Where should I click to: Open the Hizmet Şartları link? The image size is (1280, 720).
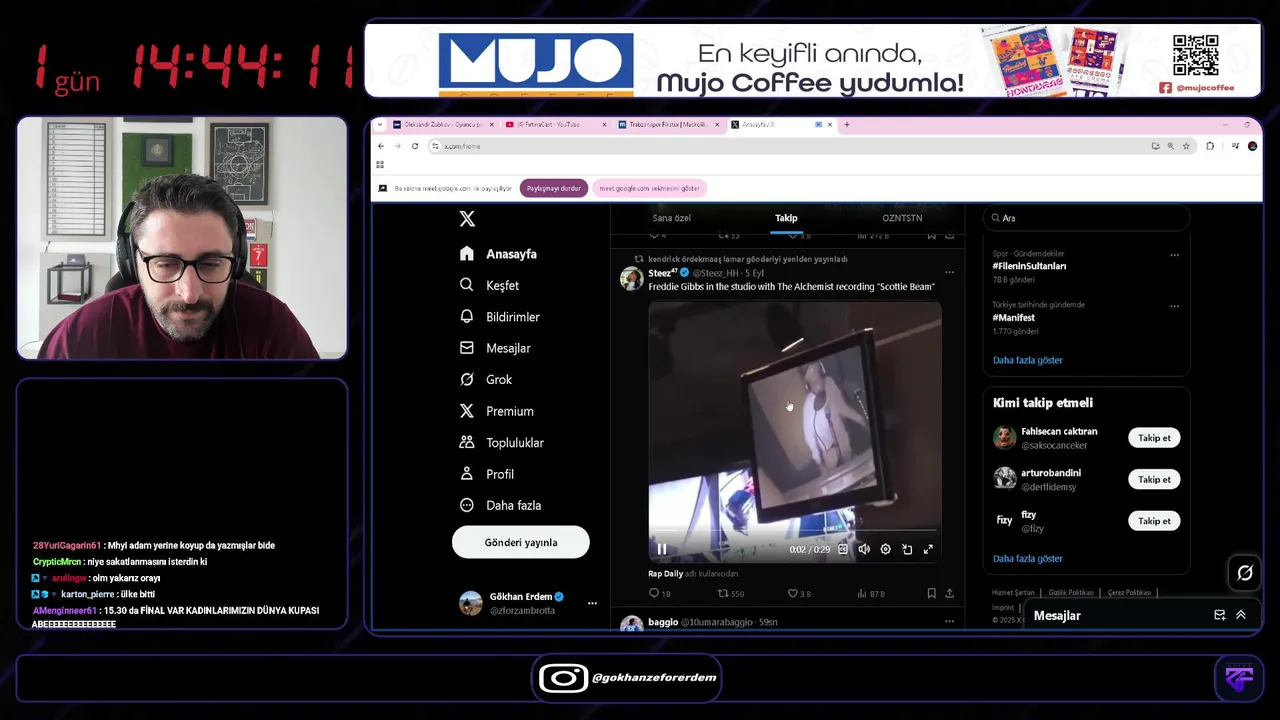click(1013, 593)
